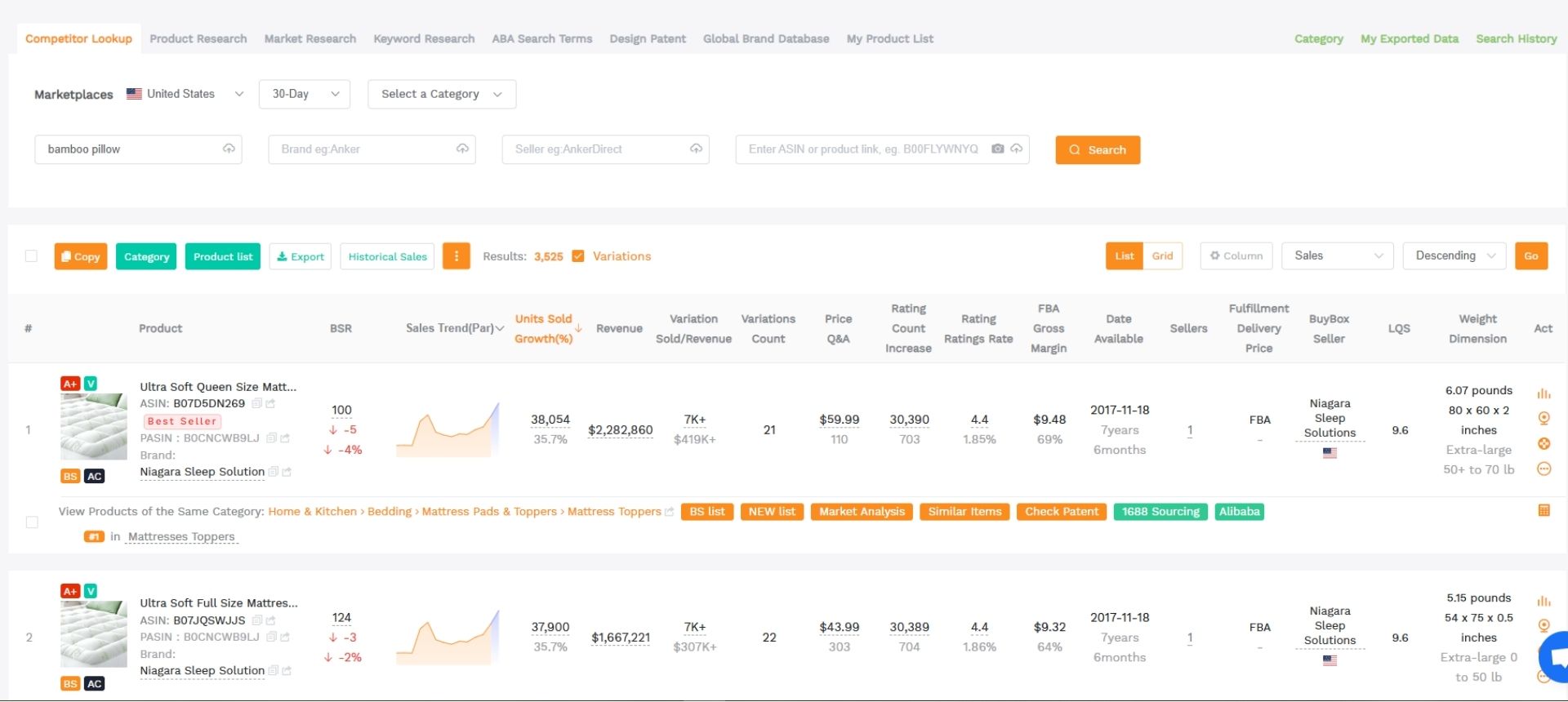The width and height of the screenshot is (1568, 702).
Task: Open the United States marketplace dropdown
Action: click(186, 94)
